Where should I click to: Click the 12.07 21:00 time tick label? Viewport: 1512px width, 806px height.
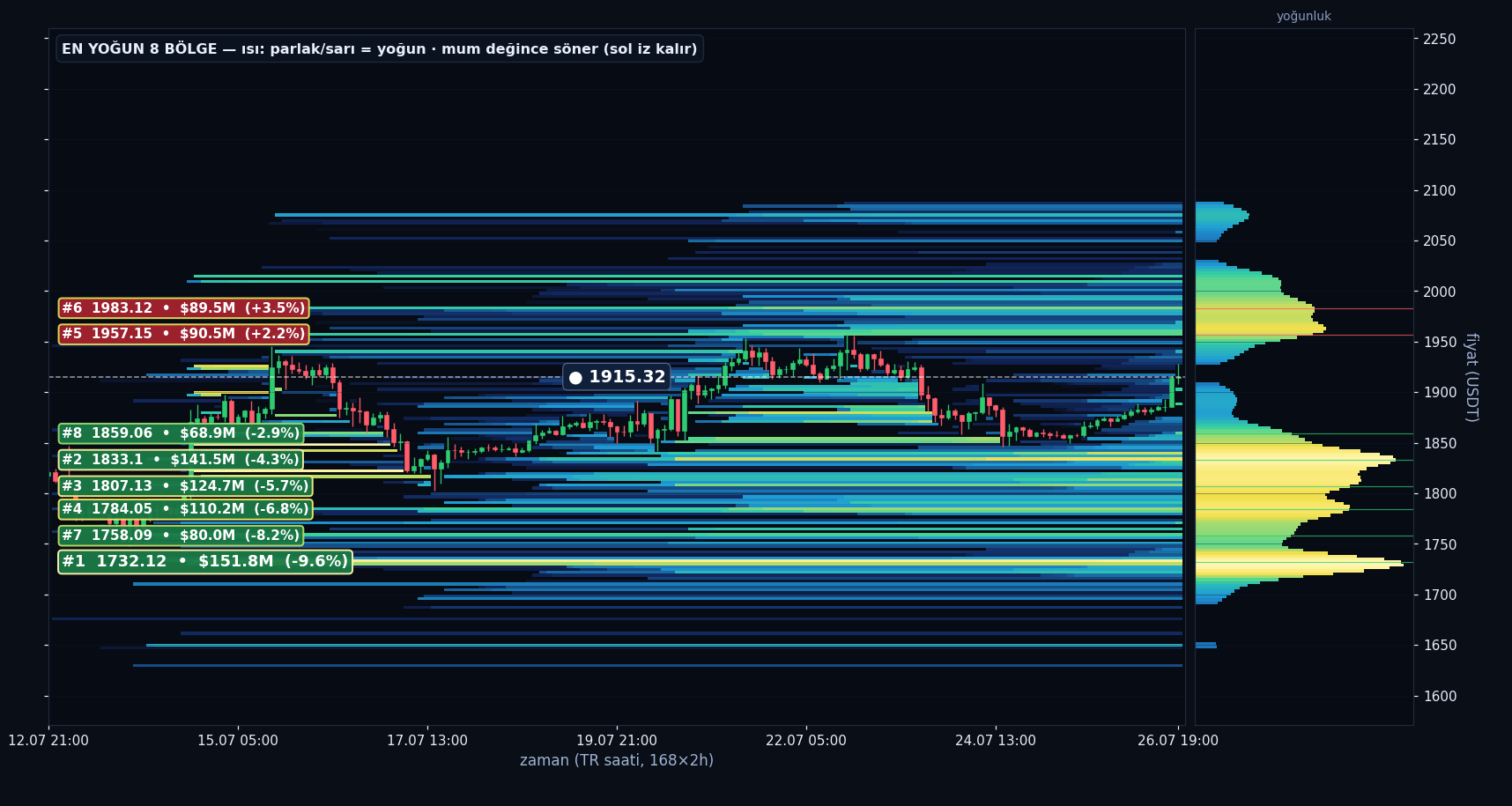coord(48,741)
